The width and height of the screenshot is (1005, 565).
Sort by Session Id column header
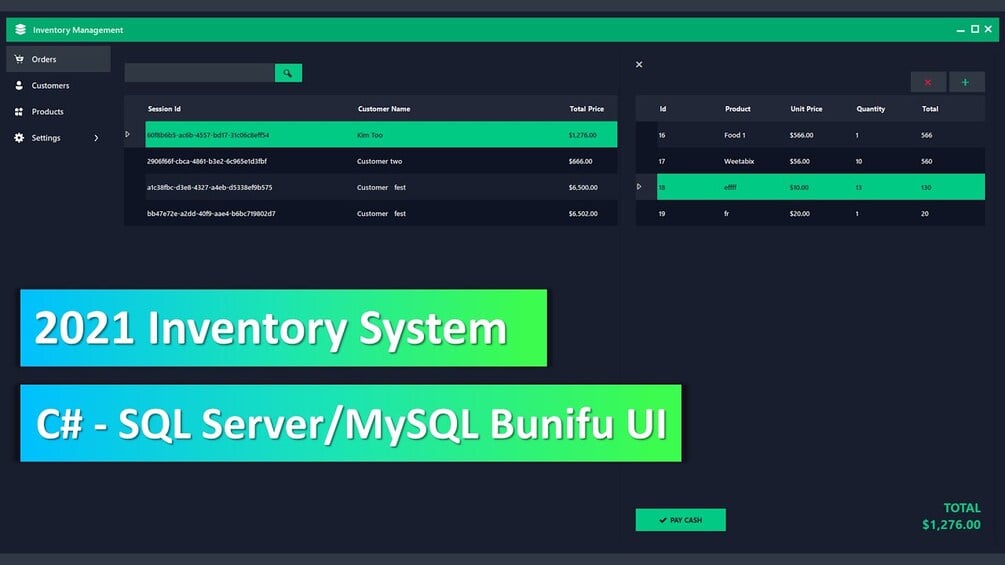click(164, 109)
